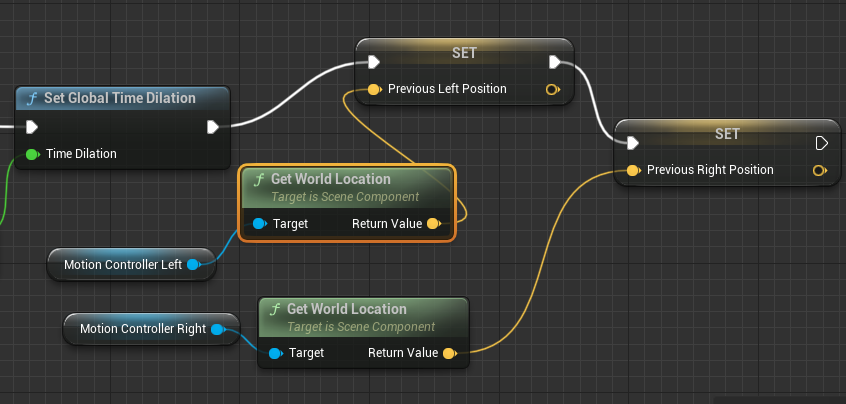
Task: Click 'Target is Scene Component' on highlighted node
Action: (345, 197)
